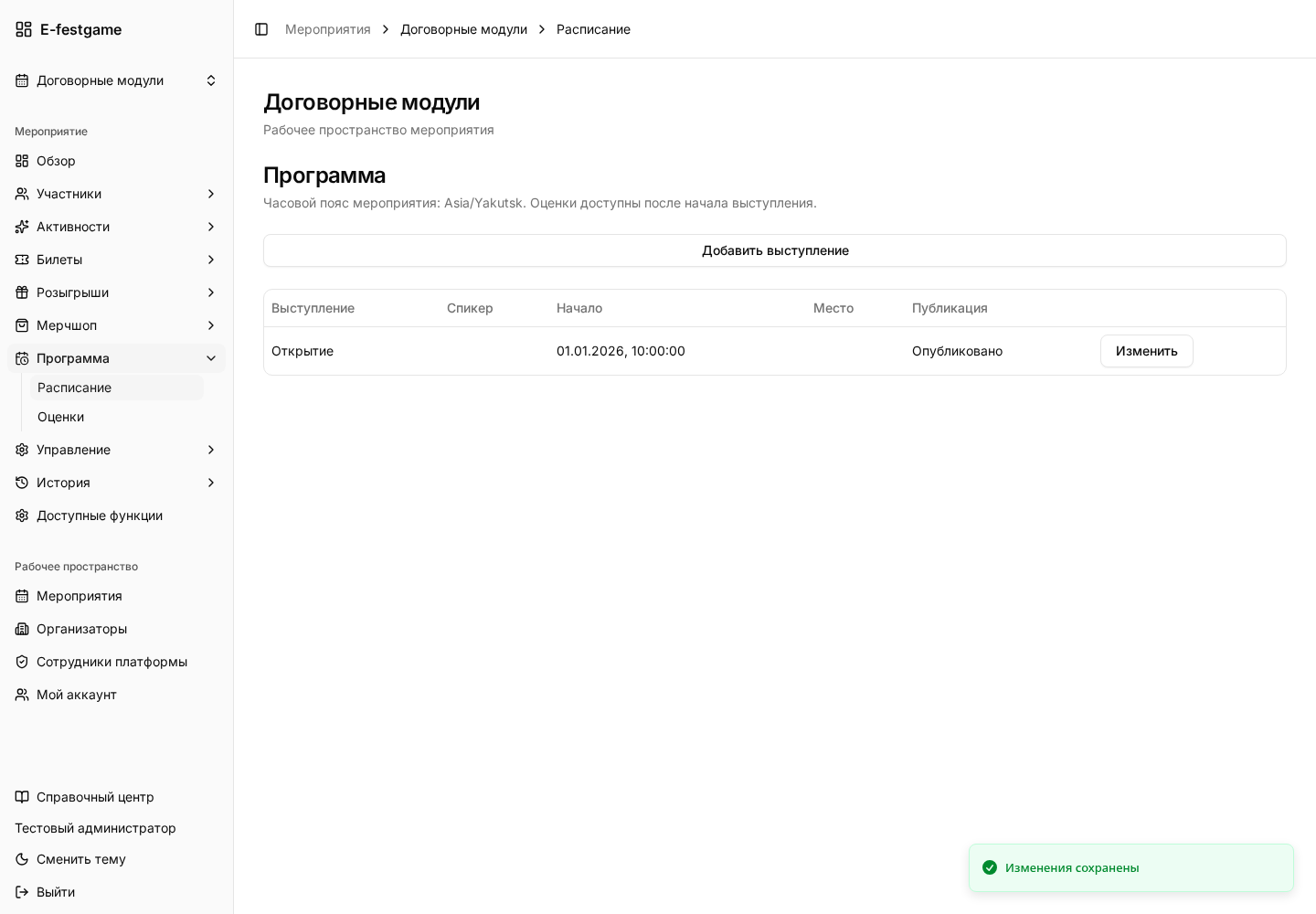
Task: Click the 01.01.2026, 10:00:00 start time
Action: (621, 351)
